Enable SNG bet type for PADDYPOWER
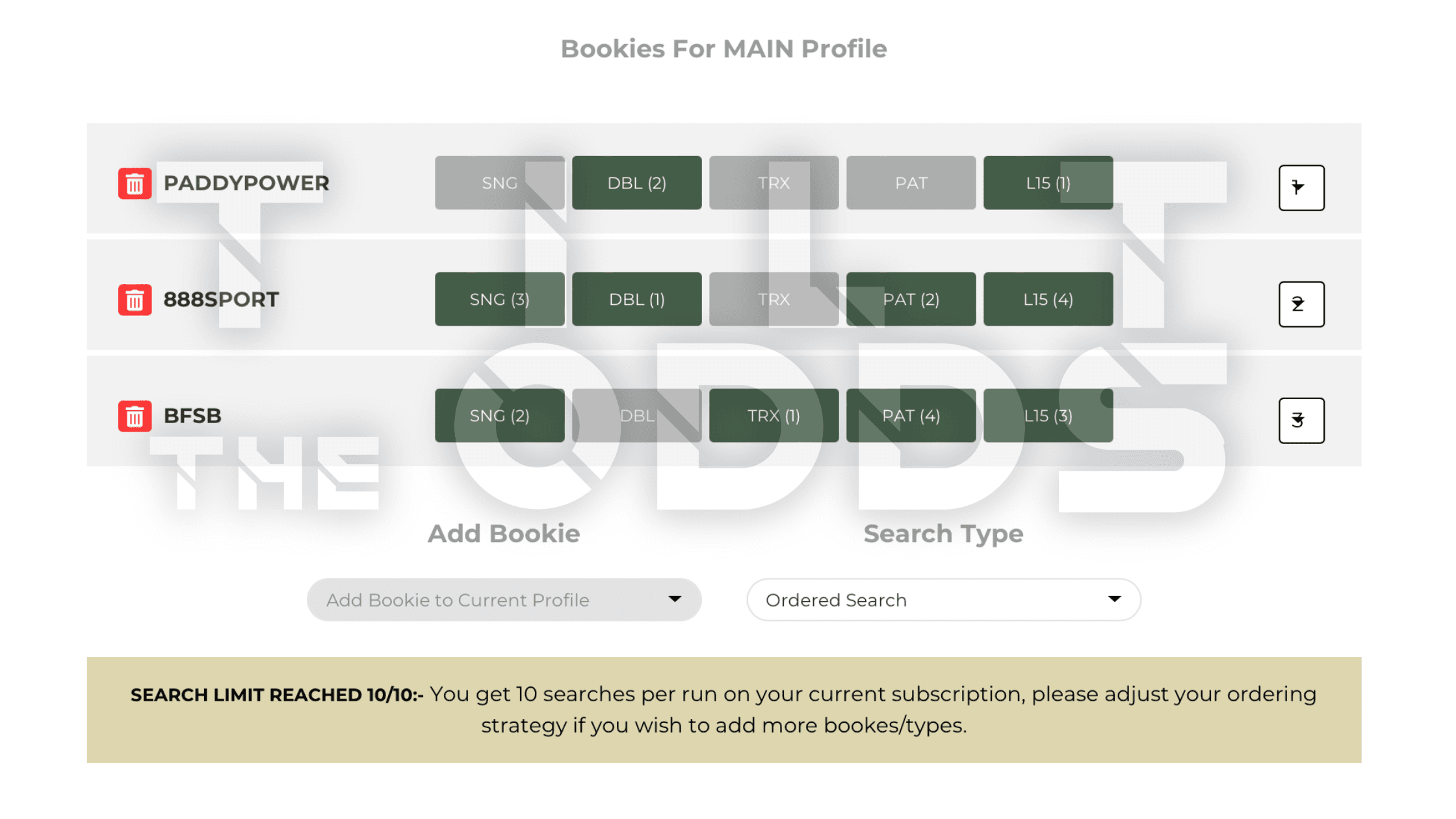This screenshot has height=819, width=1456. click(x=499, y=183)
